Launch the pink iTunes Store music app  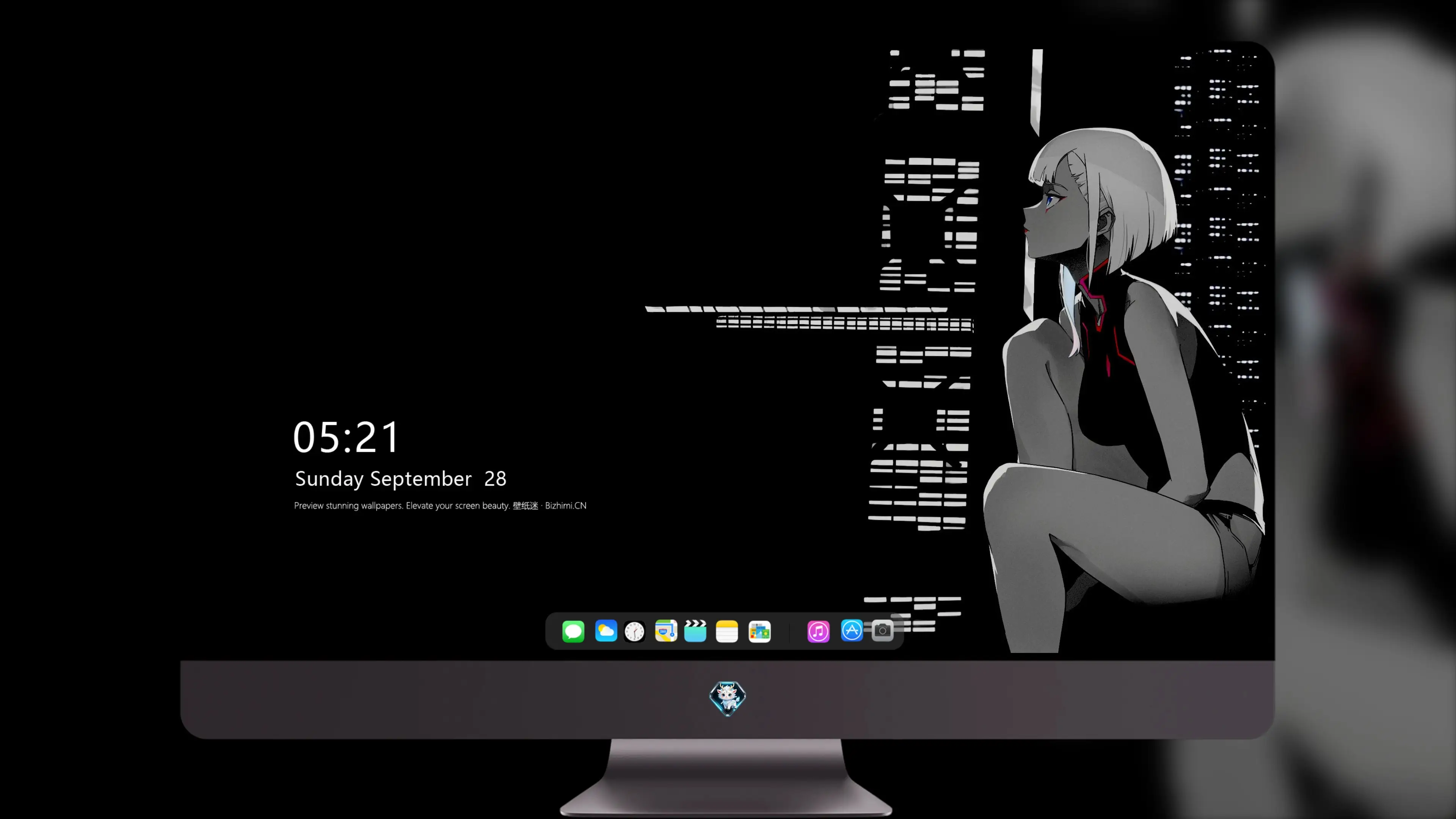point(819,631)
